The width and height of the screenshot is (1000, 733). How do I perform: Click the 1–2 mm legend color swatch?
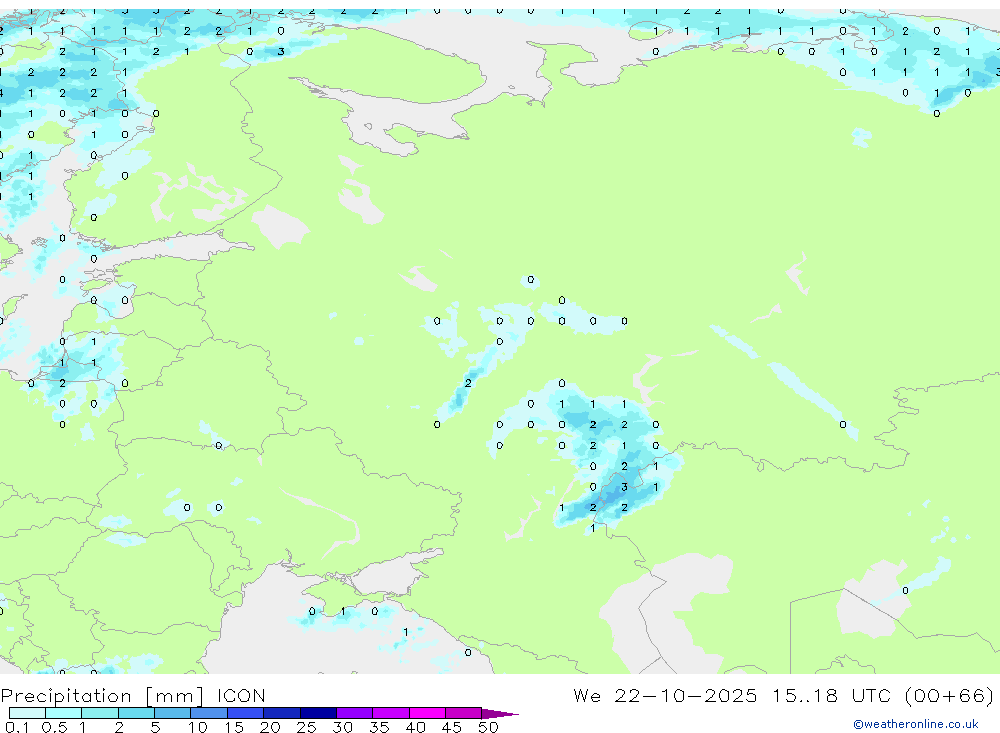100,713
